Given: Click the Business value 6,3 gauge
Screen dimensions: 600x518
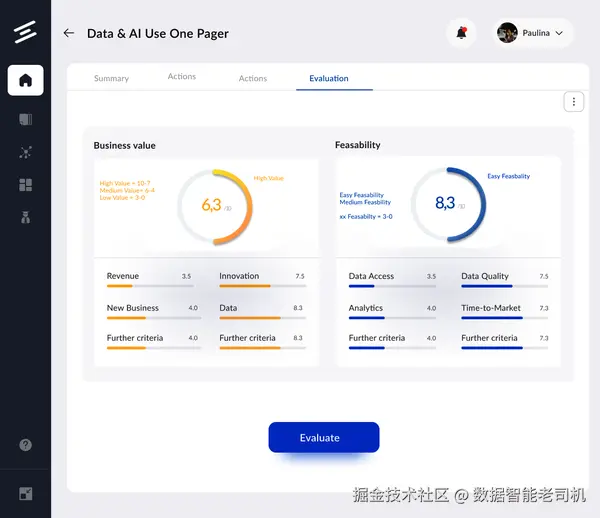Looking at the screenshot, I should [215, 207].
